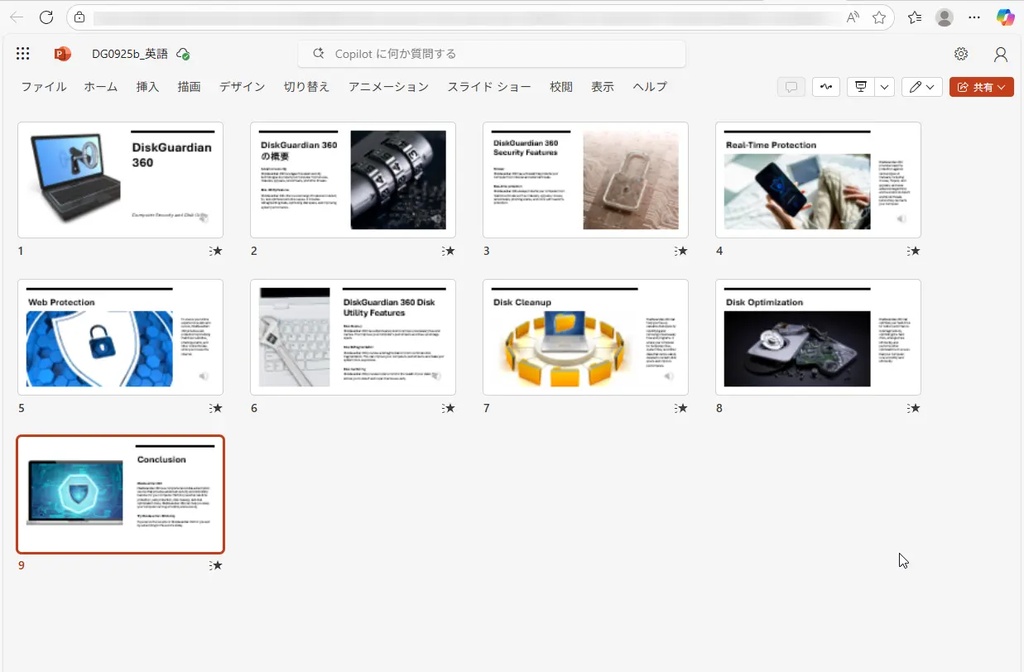Viewport: 1024px width, 672px height.
Task: Open the Microsoft 365 app launcher grid
Action: click(23, 54)
